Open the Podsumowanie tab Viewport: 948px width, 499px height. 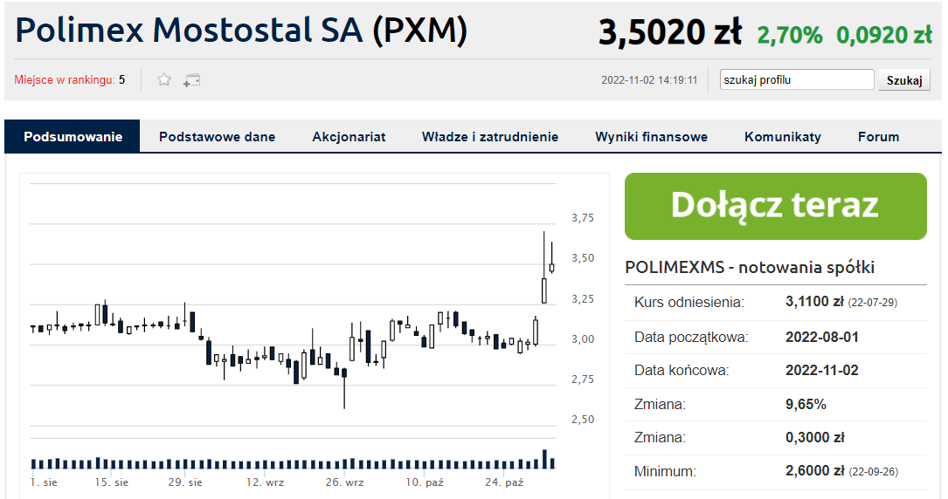73,137
